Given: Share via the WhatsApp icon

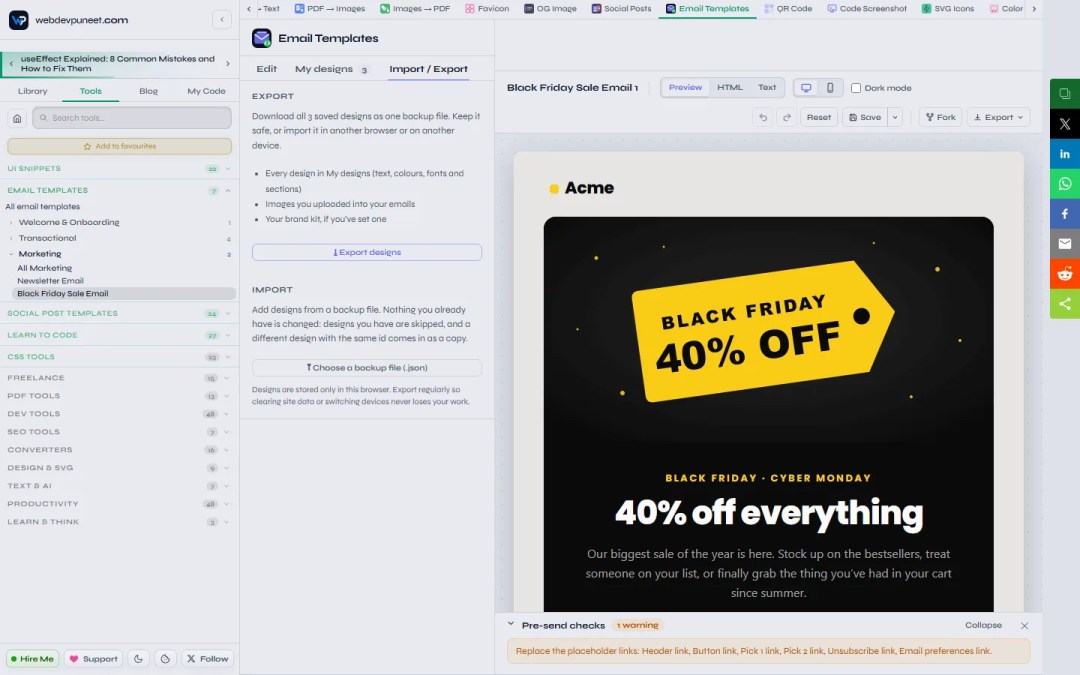Looking at the screenshot, I should point(1065,184).
